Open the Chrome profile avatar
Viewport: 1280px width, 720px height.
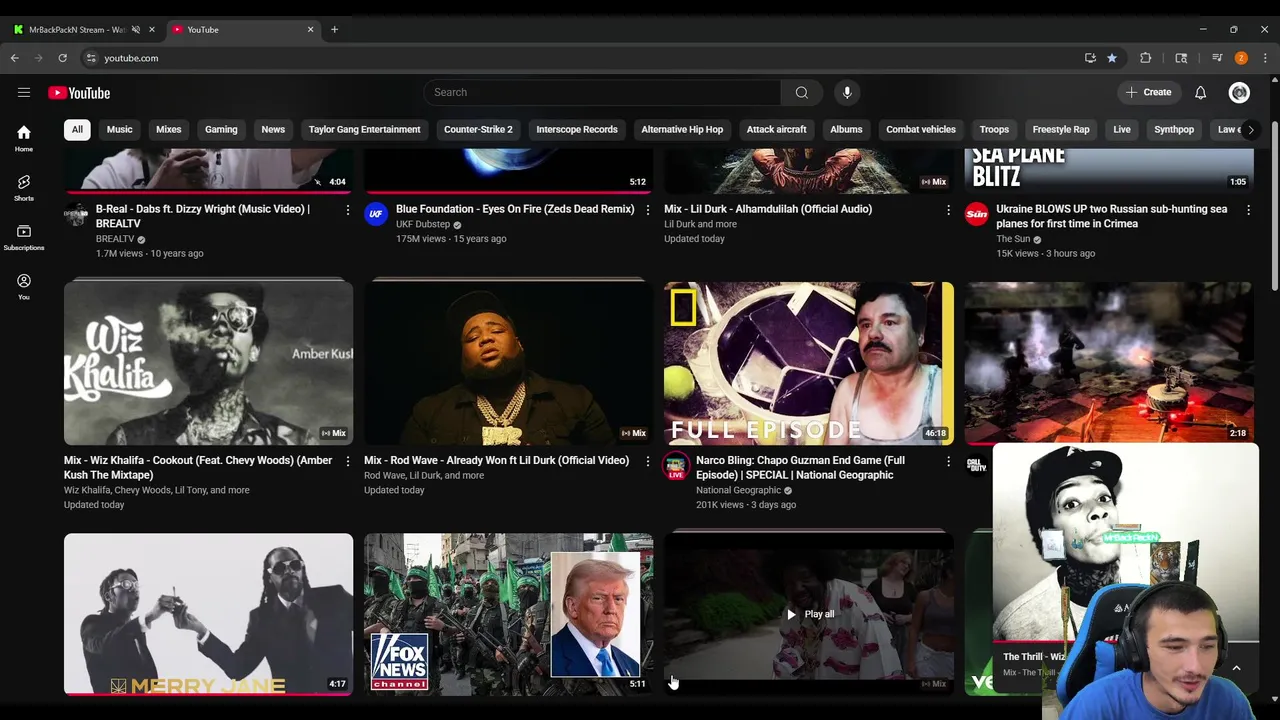click(1241, 58)
